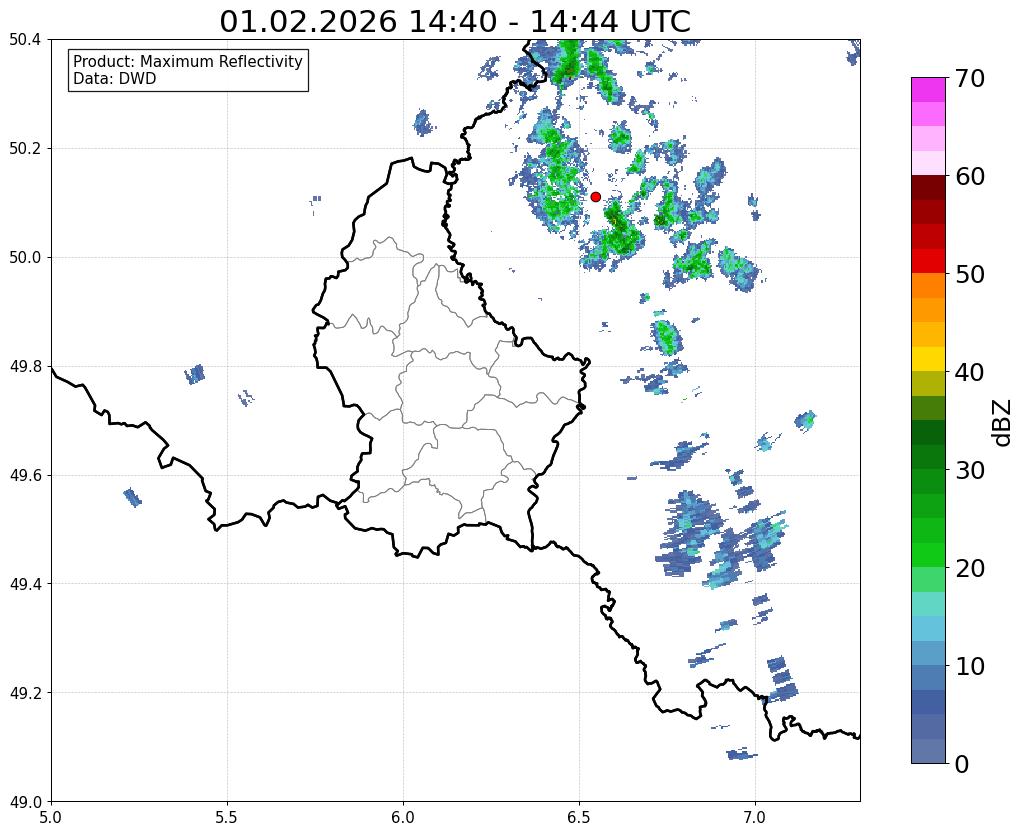
Task: Click the latitude tick label 50.0
Action: 25,258
